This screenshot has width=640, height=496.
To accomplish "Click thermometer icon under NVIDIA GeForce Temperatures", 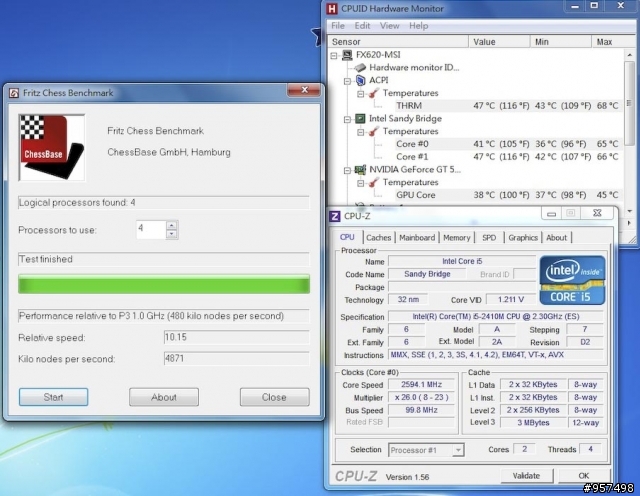I will pyautogui.click(x=373, y=182).
